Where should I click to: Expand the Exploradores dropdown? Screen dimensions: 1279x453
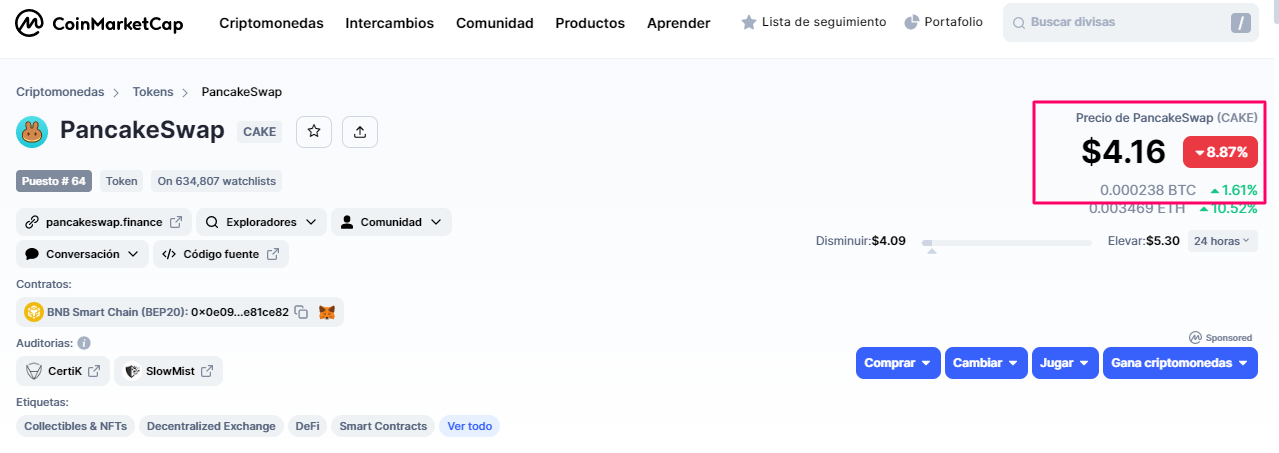[261, 222]
